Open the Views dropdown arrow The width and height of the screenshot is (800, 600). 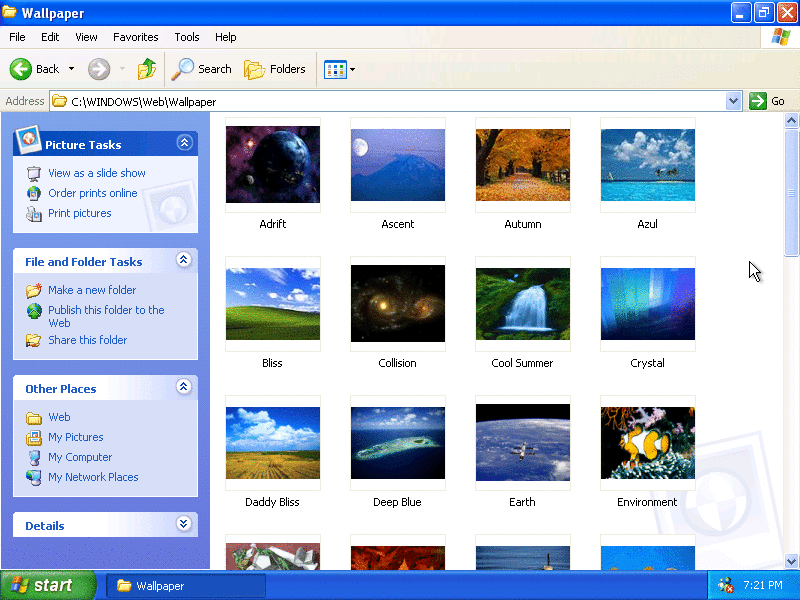coord(352,69)
